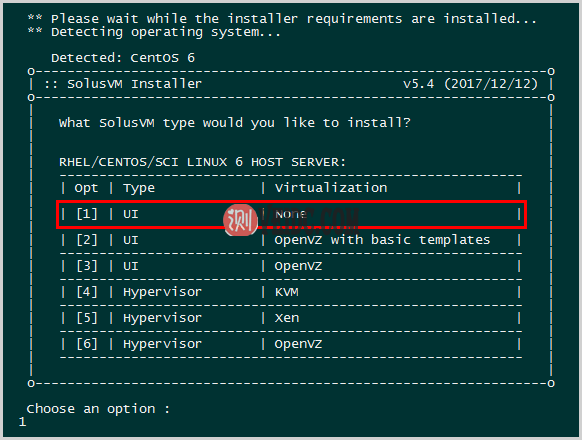
Task: Click 'Detected: CentOS 6' text
Action: (123, 58)
